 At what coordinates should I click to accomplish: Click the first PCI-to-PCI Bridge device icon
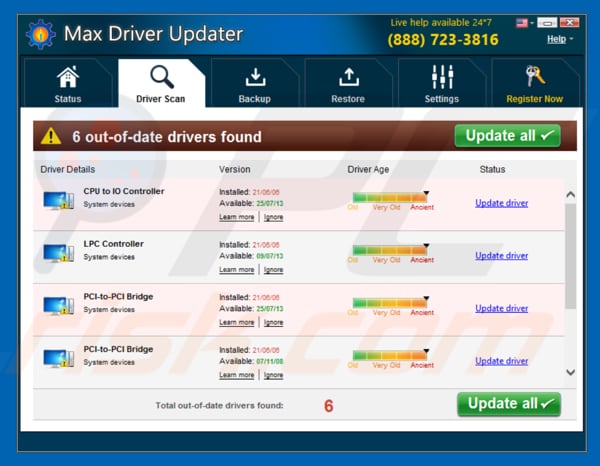[59, 305]
